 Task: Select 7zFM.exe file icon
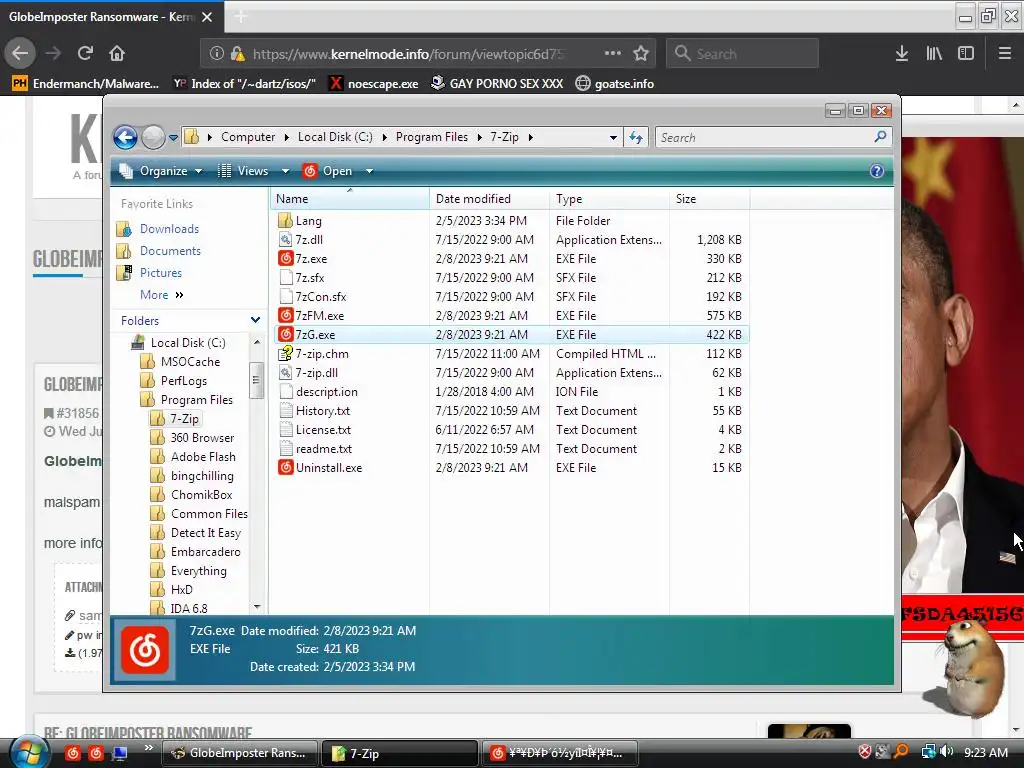pyautogui.click(x=285, y=315)
